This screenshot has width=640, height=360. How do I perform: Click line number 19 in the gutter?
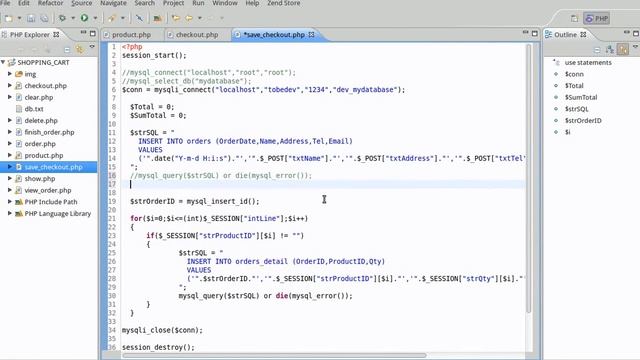click(112, 201)
